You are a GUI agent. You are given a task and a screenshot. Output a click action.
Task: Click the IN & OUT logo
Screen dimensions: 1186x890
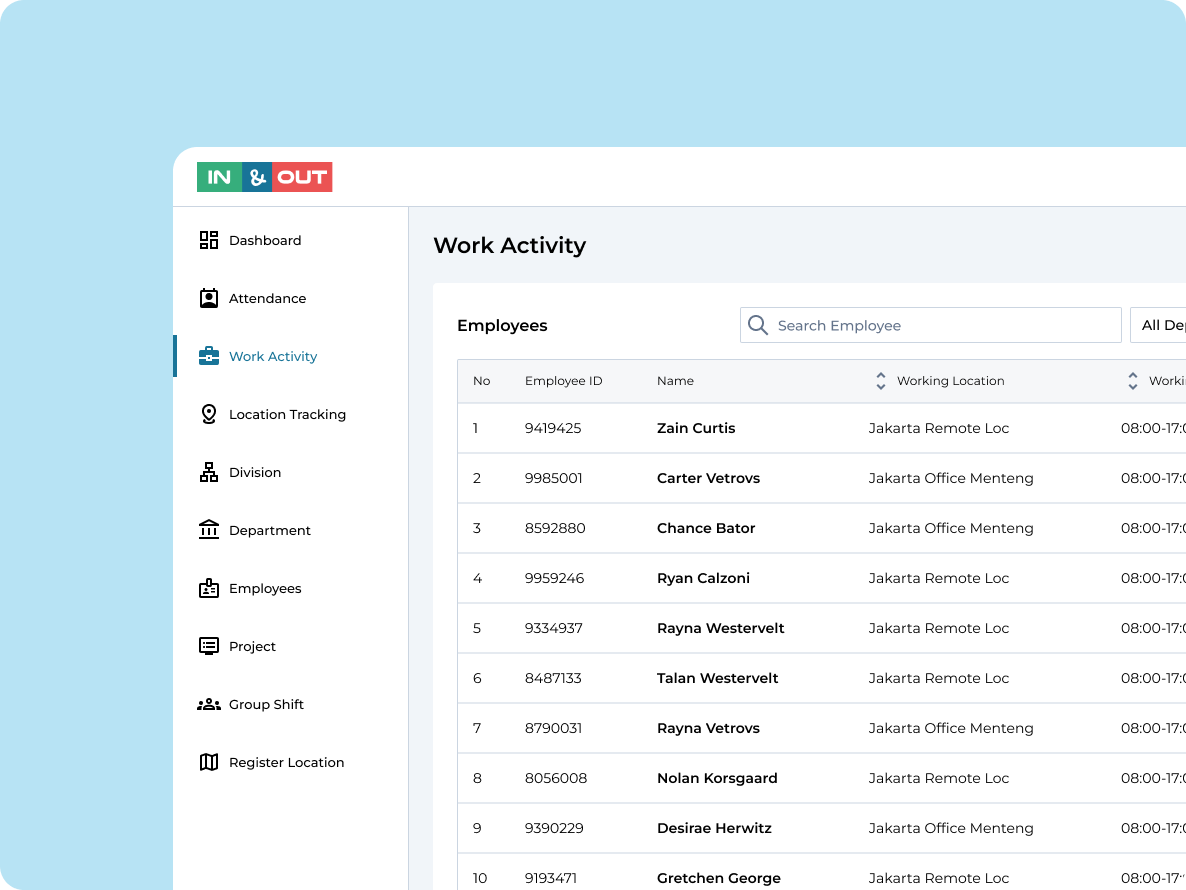tap(264, 177)
